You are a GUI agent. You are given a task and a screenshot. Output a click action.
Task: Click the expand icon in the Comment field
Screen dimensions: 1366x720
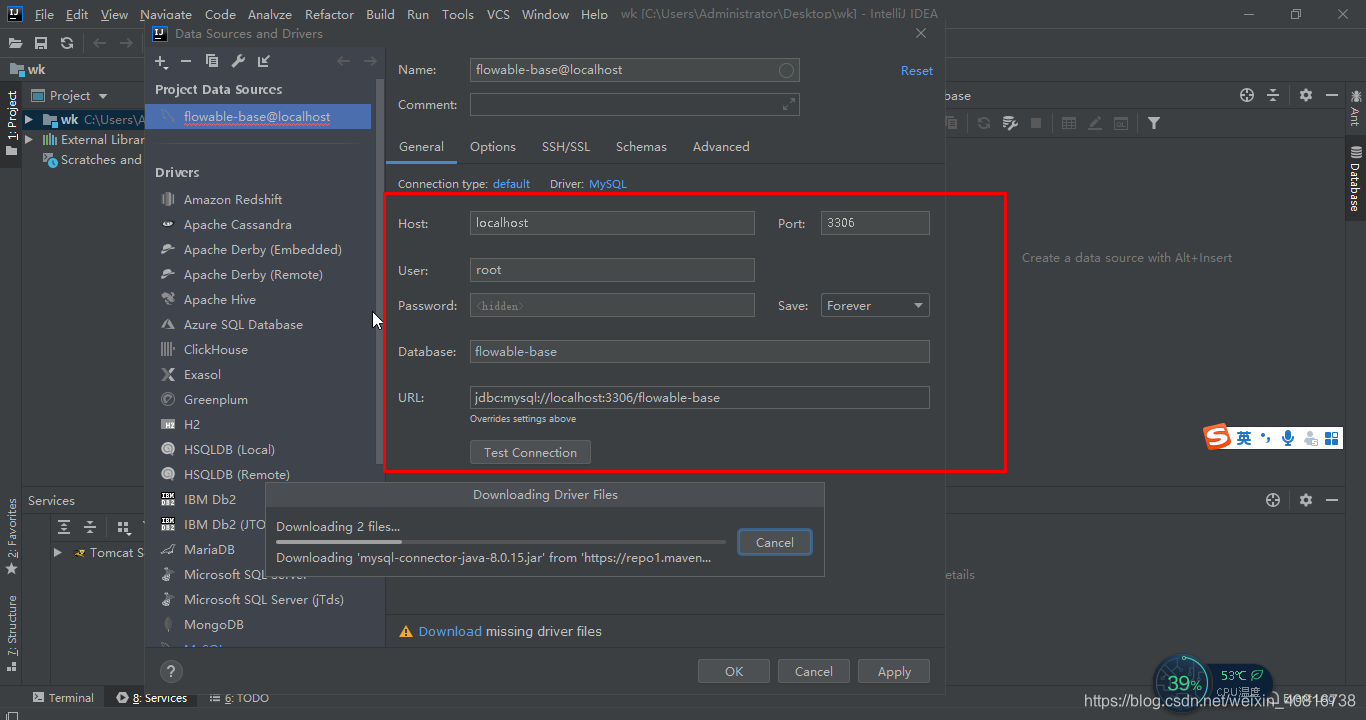[x=789, y=104]
